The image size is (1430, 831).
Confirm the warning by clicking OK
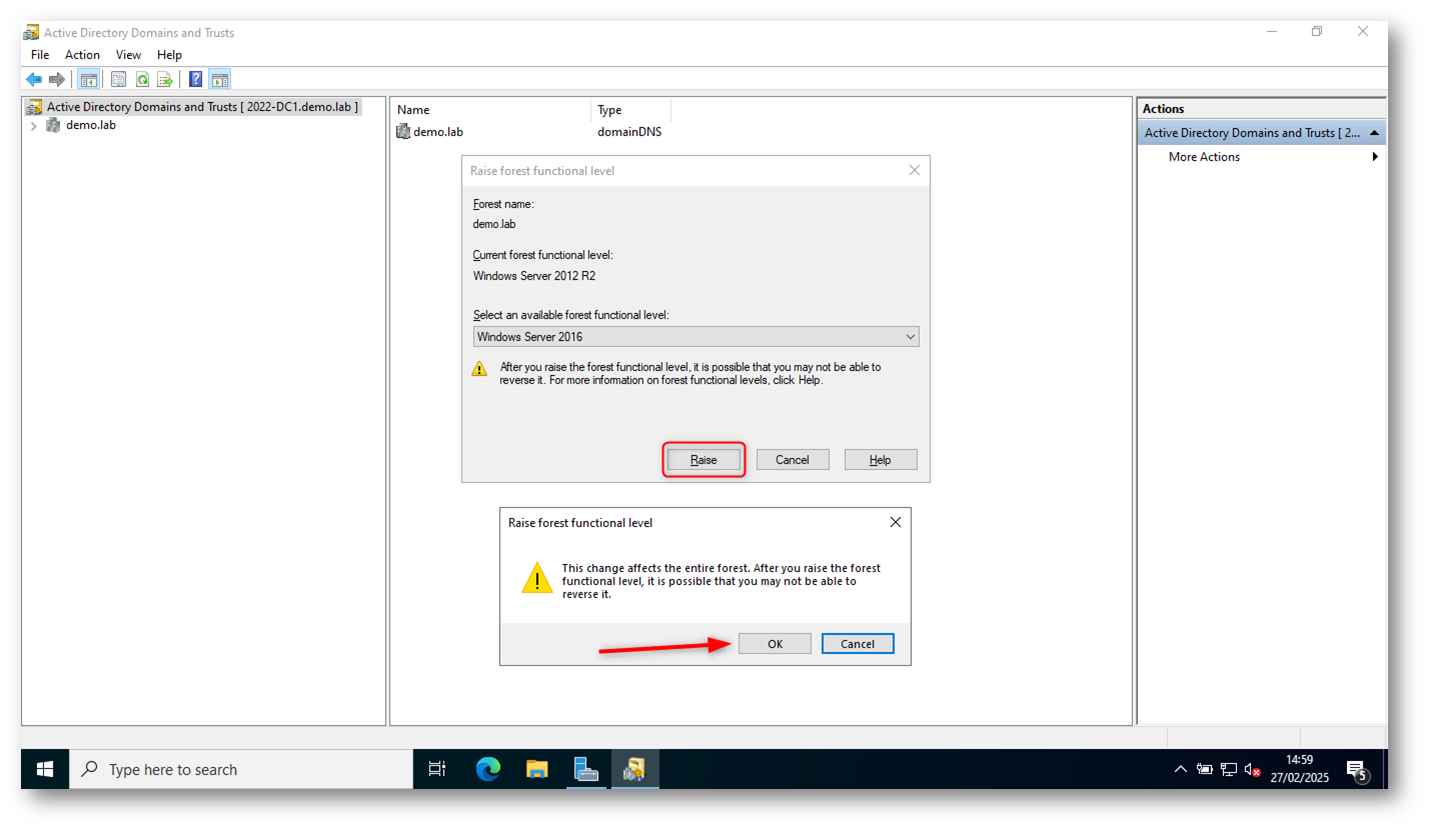775,644
